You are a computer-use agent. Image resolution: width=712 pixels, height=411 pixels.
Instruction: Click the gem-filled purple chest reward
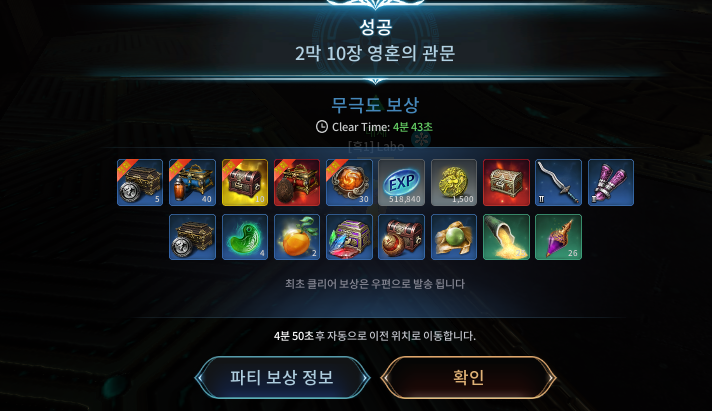[x=349, y=237]
